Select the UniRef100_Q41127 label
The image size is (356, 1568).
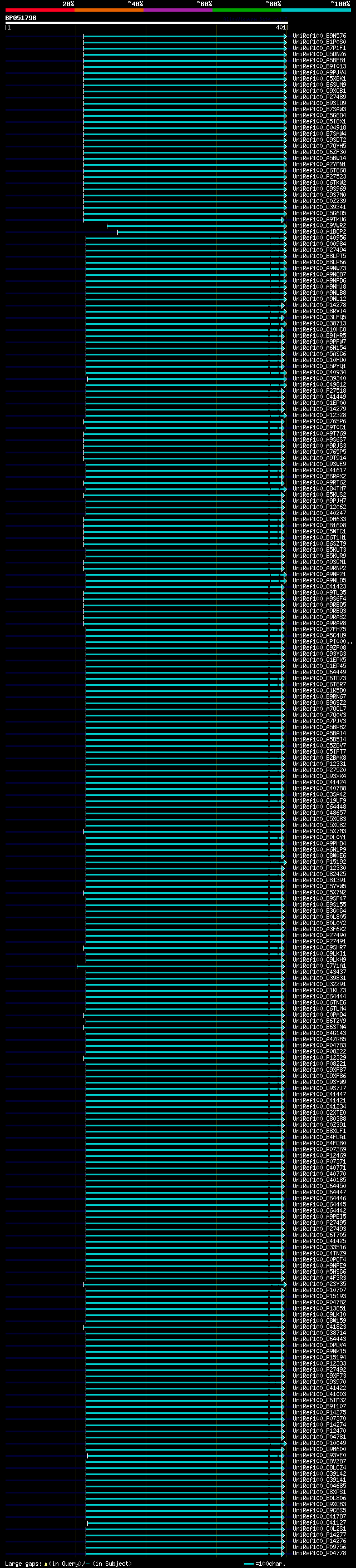pyautogui.click(x=319, y=1522)
